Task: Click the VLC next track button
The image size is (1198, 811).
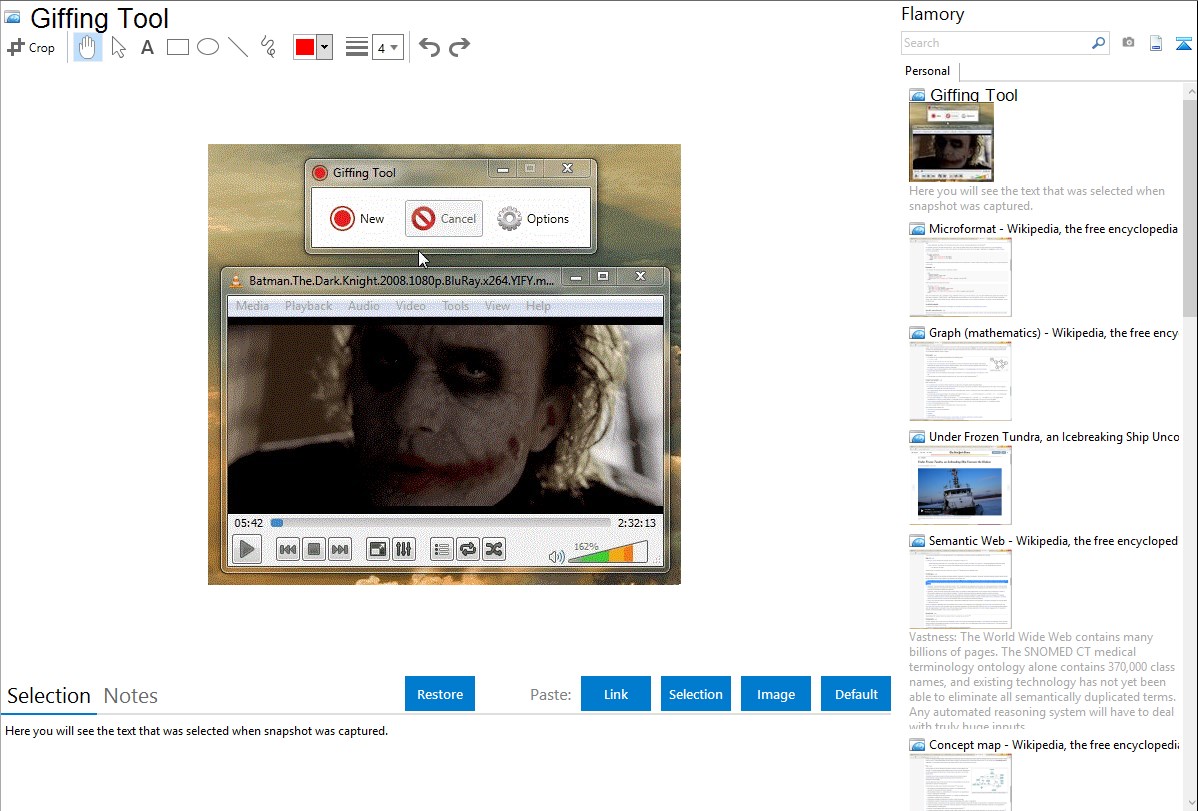Action: 340,549
